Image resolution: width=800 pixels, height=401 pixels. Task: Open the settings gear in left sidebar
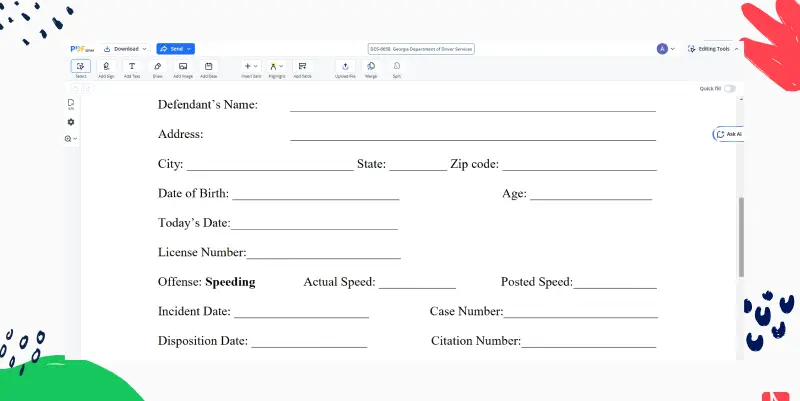click(71, 122)
